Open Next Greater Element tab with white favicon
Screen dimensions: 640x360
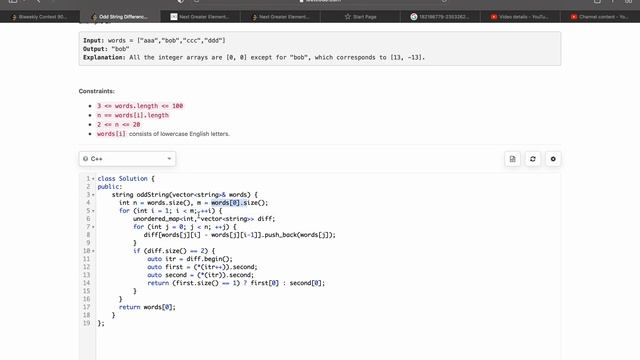[x=200, y=17]
